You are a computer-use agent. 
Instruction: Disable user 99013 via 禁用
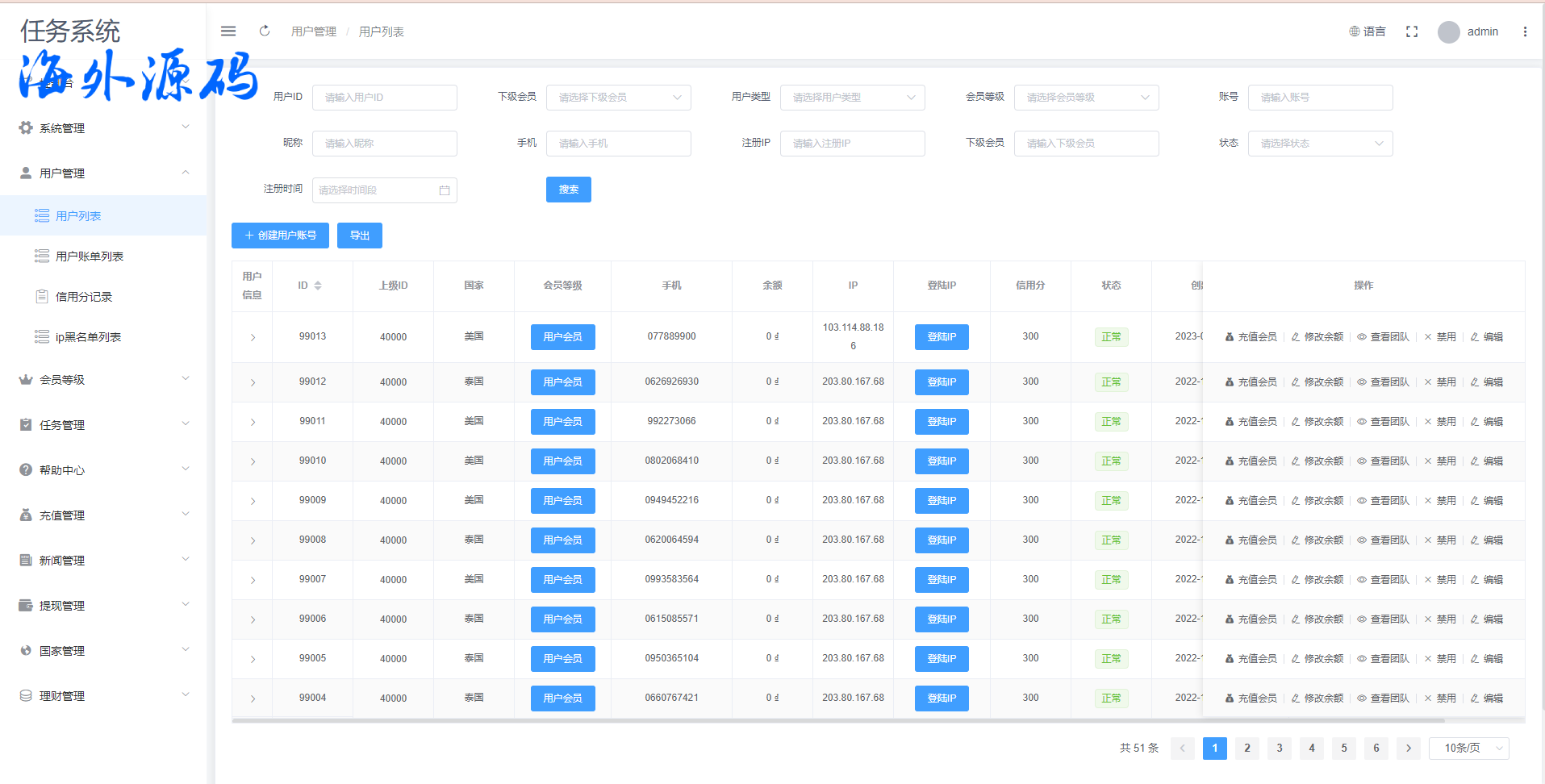(x=1440, y=337)
